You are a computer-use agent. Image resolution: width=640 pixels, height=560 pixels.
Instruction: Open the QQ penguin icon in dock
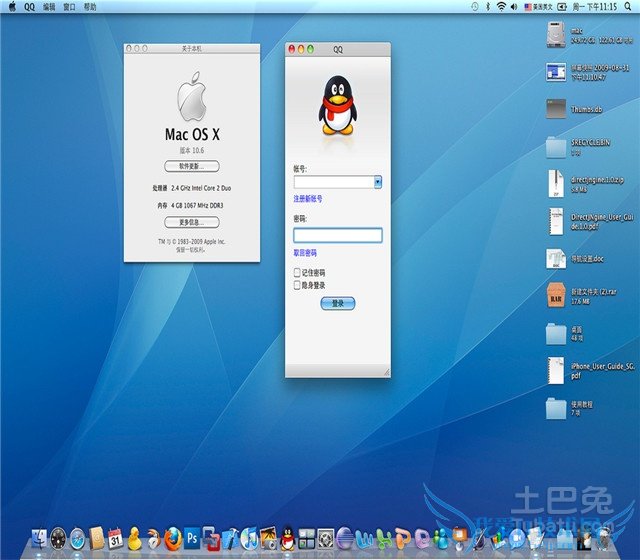[x=287, y=538]
